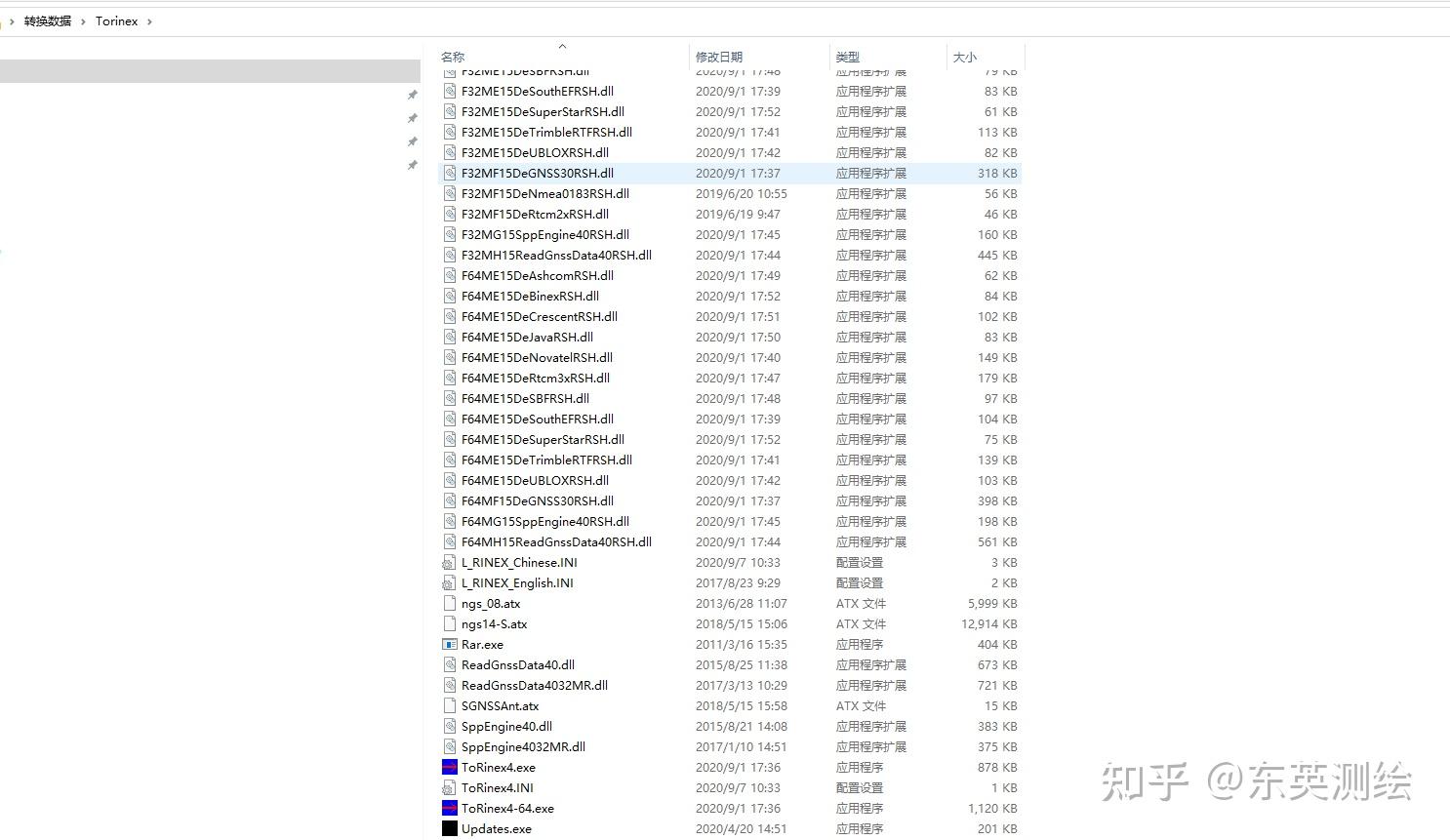Click the F64ME15DeNovatelRSH.dll file icon
Image resolution: width=1450 pixels, height=840 pixels.
click(x=450, y=357)
